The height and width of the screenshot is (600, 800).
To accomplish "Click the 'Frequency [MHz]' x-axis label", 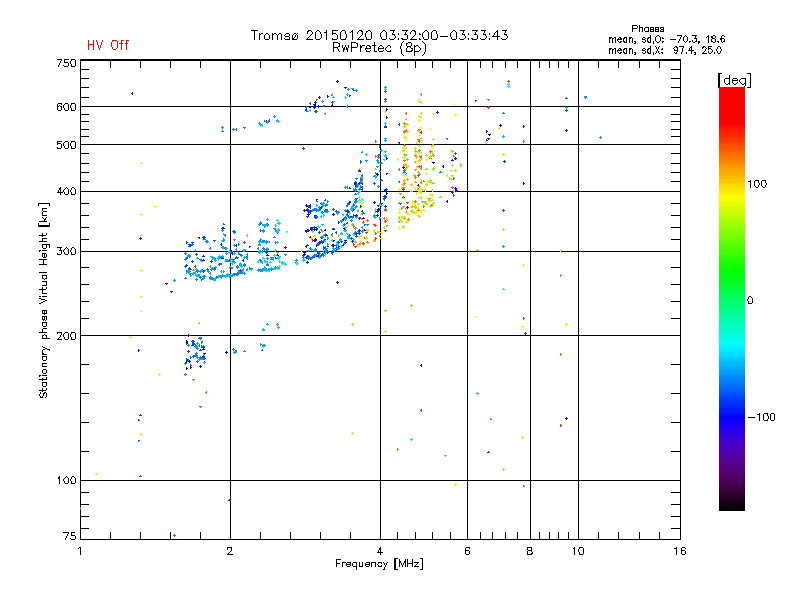I will [x=379, y=564].
